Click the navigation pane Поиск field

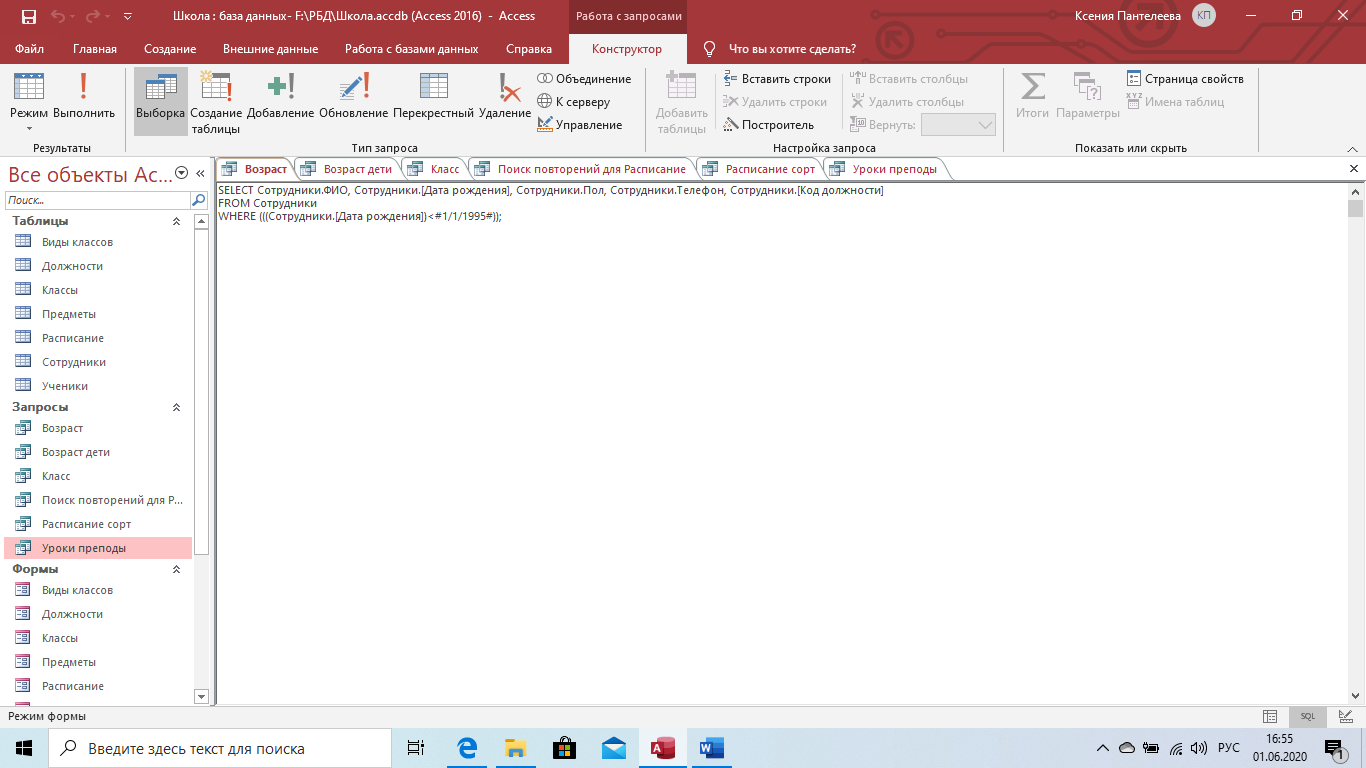pyautogui.click(x=98, y=201)
